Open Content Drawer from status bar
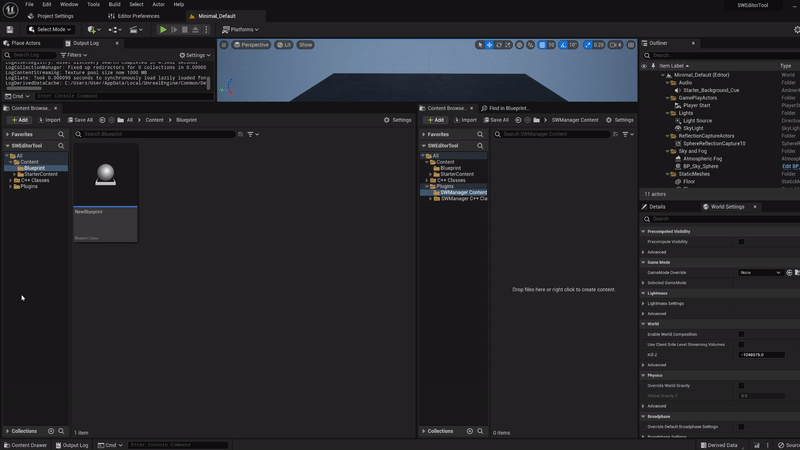 point(25,445)
